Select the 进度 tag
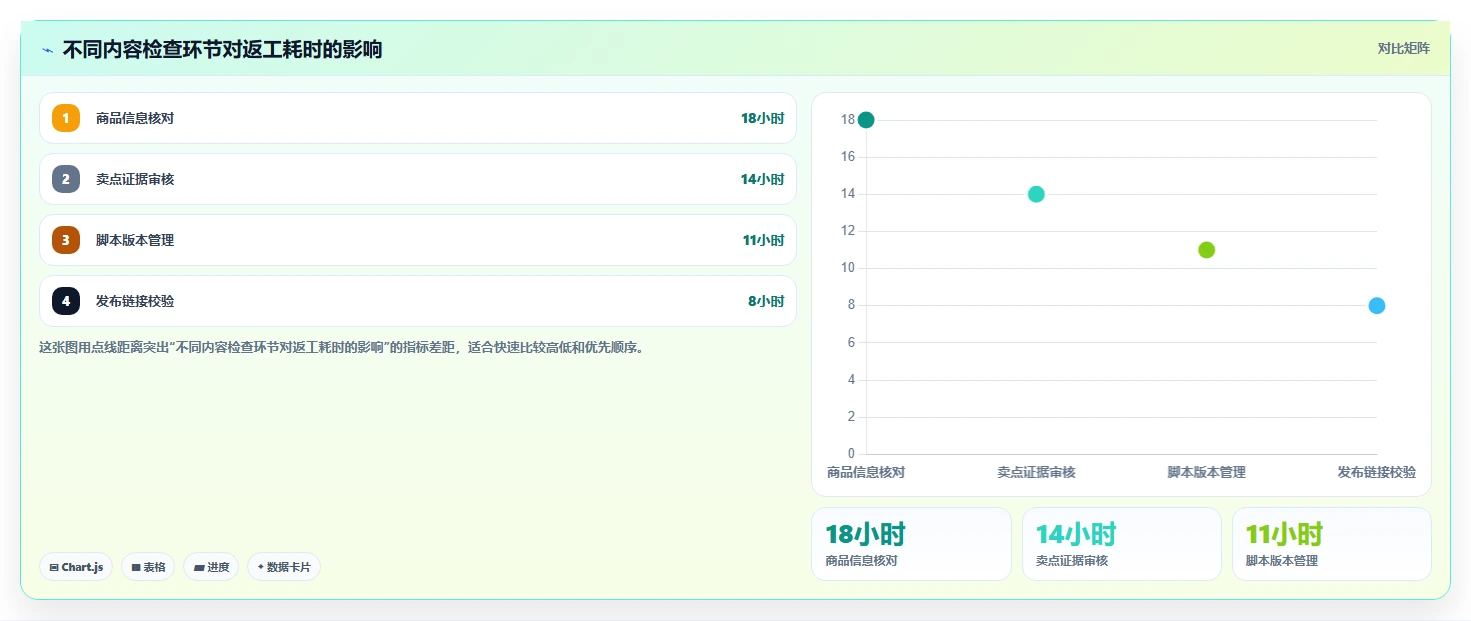1471x621 pixels. 211,567
